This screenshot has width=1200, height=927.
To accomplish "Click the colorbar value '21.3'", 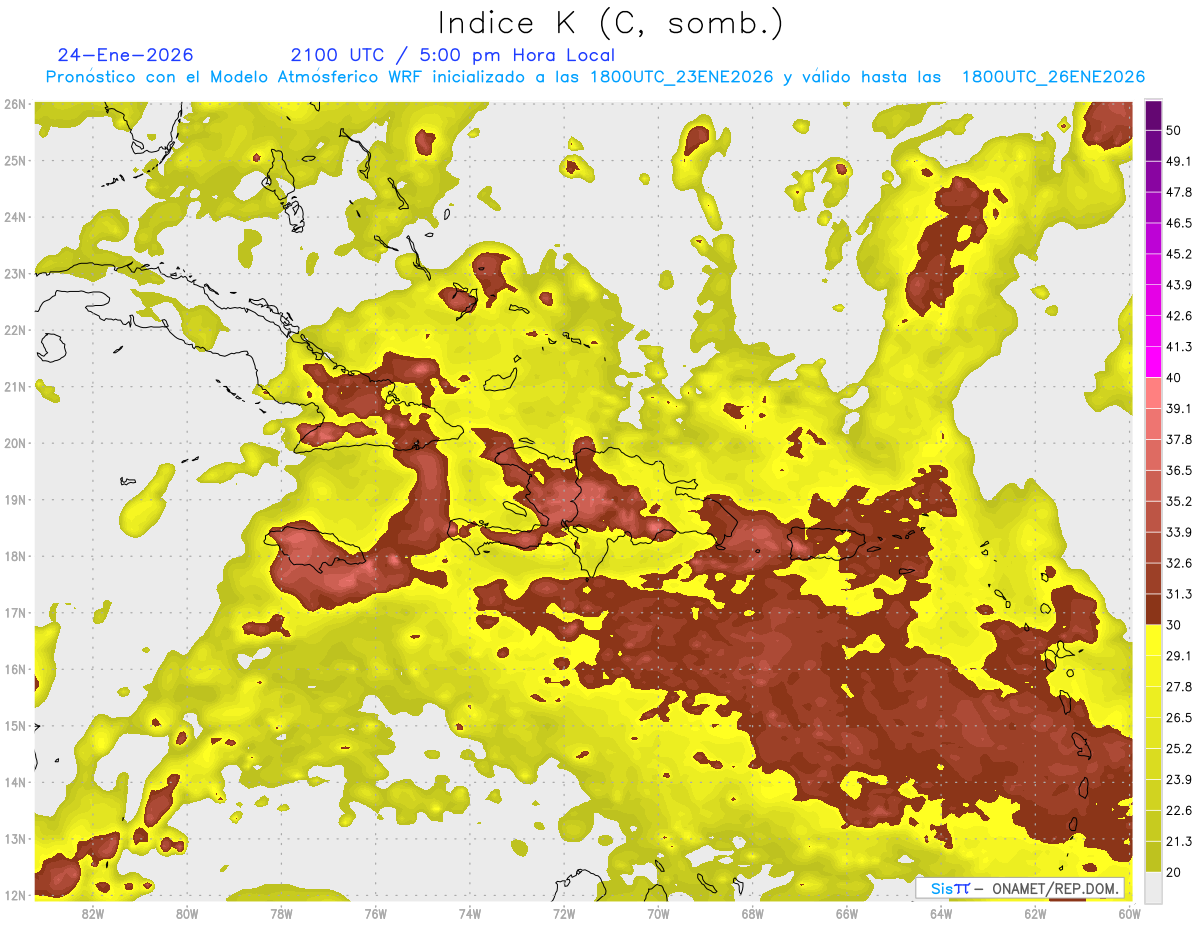I will [x=1179, y=841].
